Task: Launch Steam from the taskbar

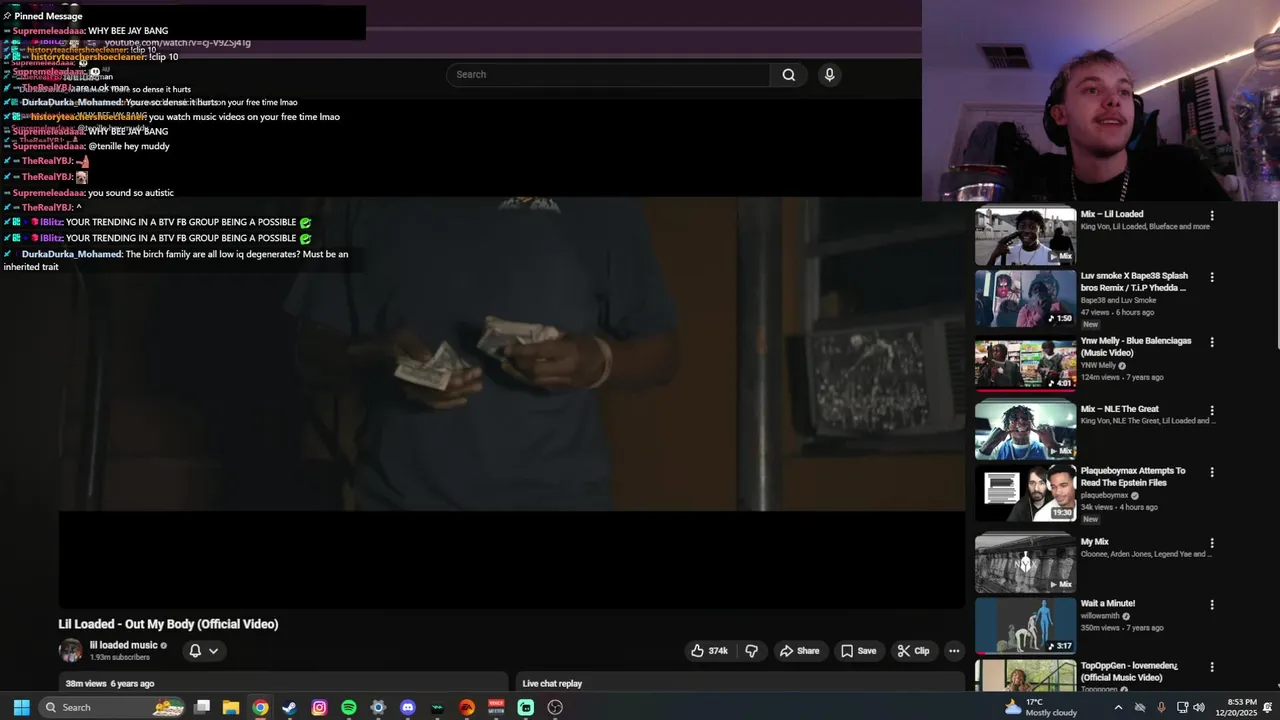Action: [289, 707]
